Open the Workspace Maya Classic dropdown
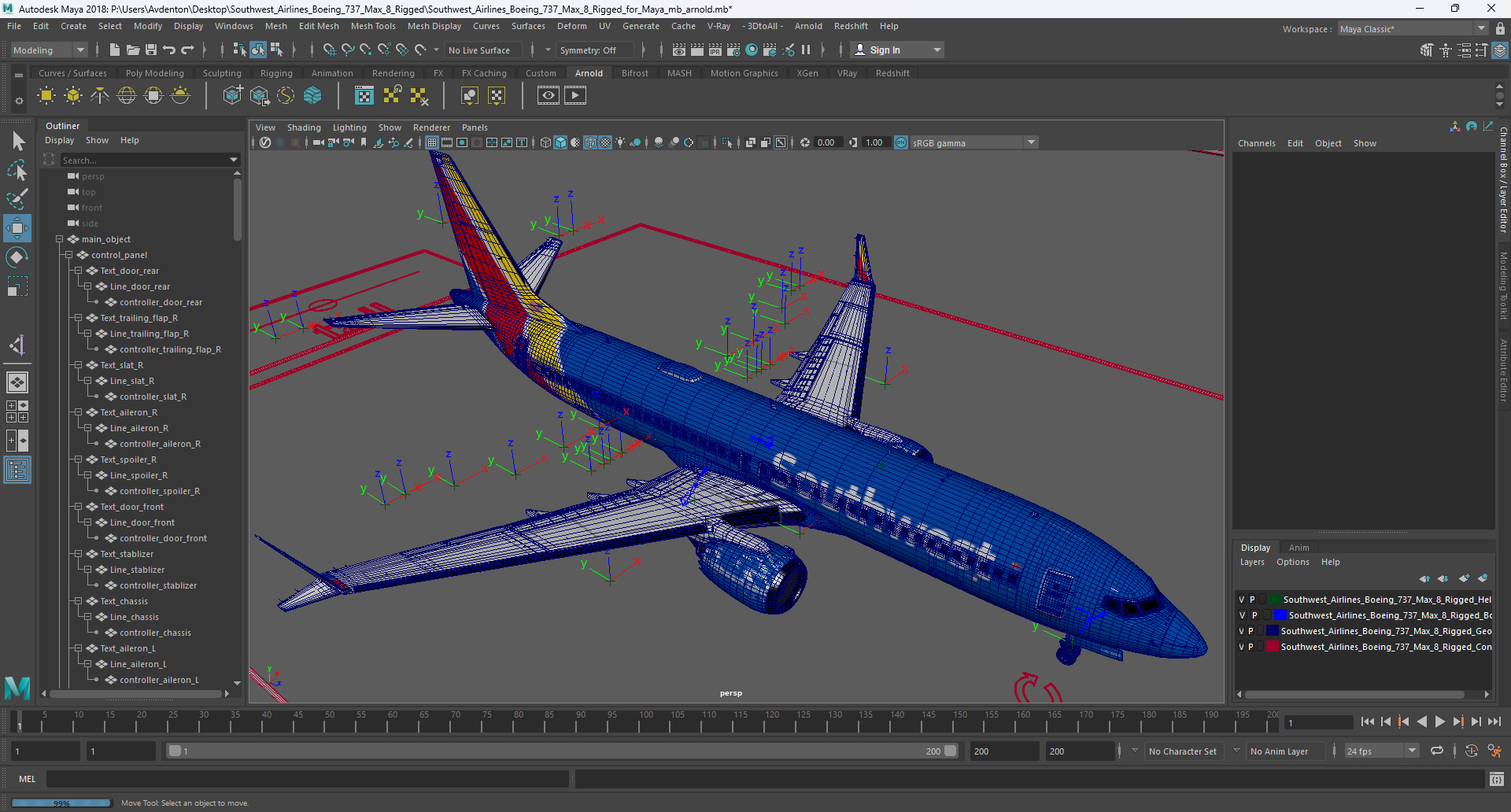This screenshot has height=812, width=1511. pos(1413,29)
